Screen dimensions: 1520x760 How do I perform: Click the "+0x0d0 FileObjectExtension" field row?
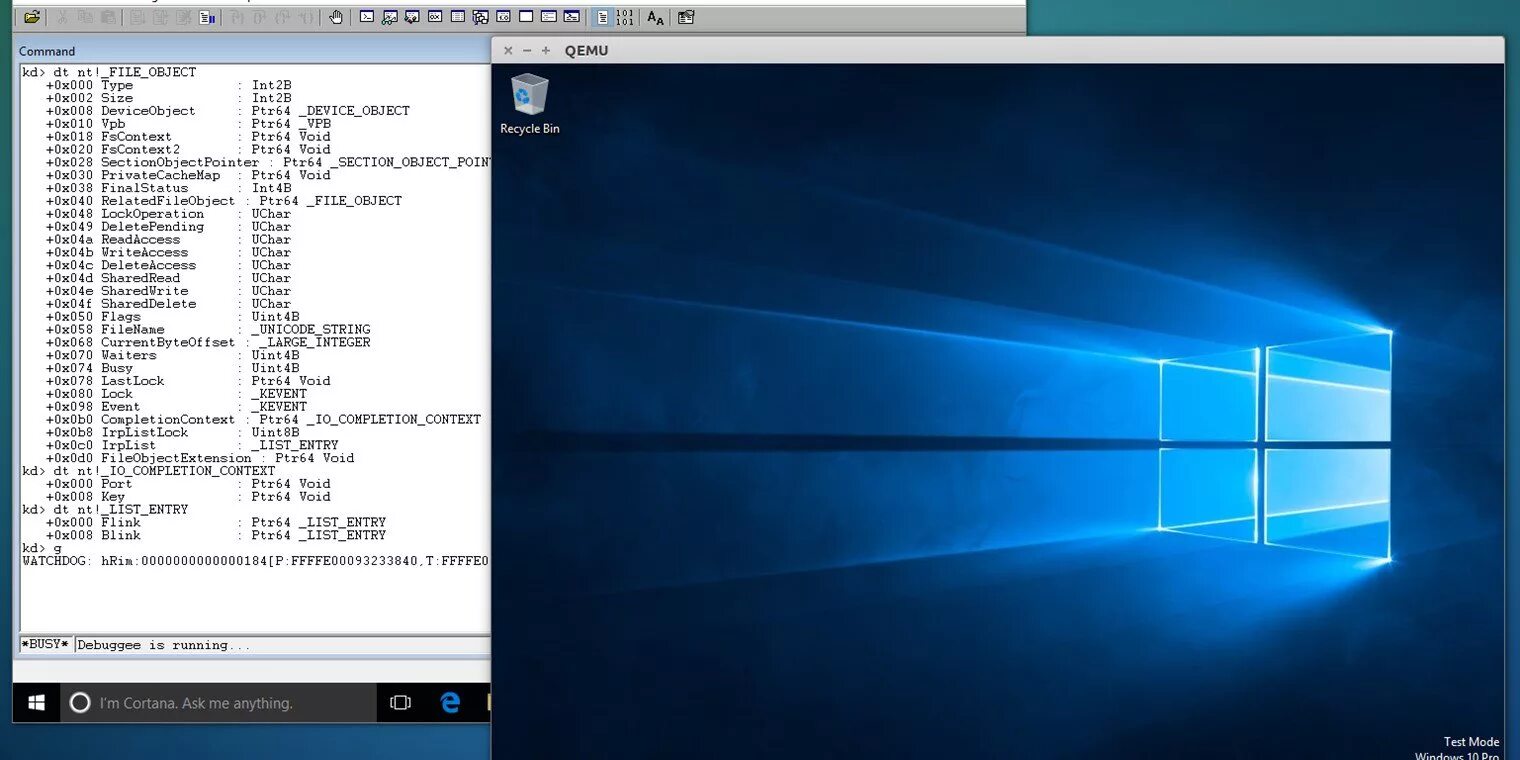click(x=200, y=458)
